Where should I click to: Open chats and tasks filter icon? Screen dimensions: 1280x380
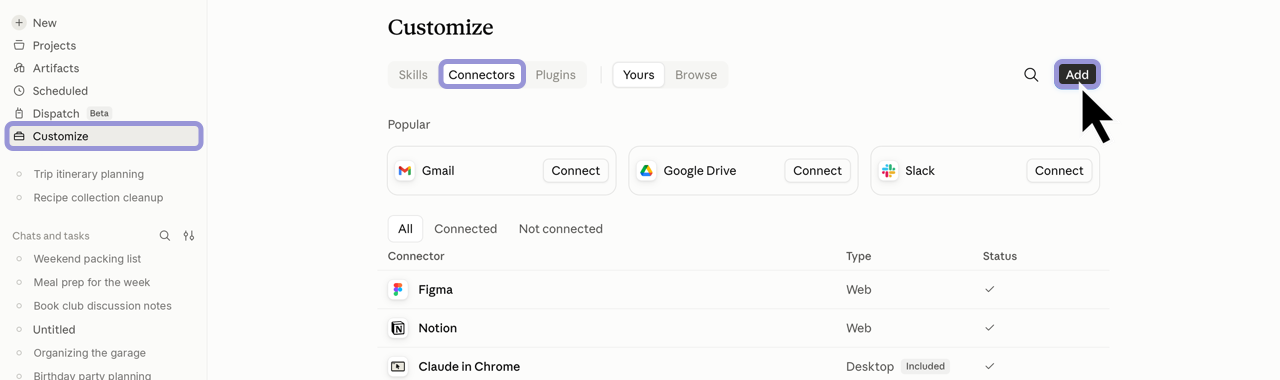[x=189, y=236]
